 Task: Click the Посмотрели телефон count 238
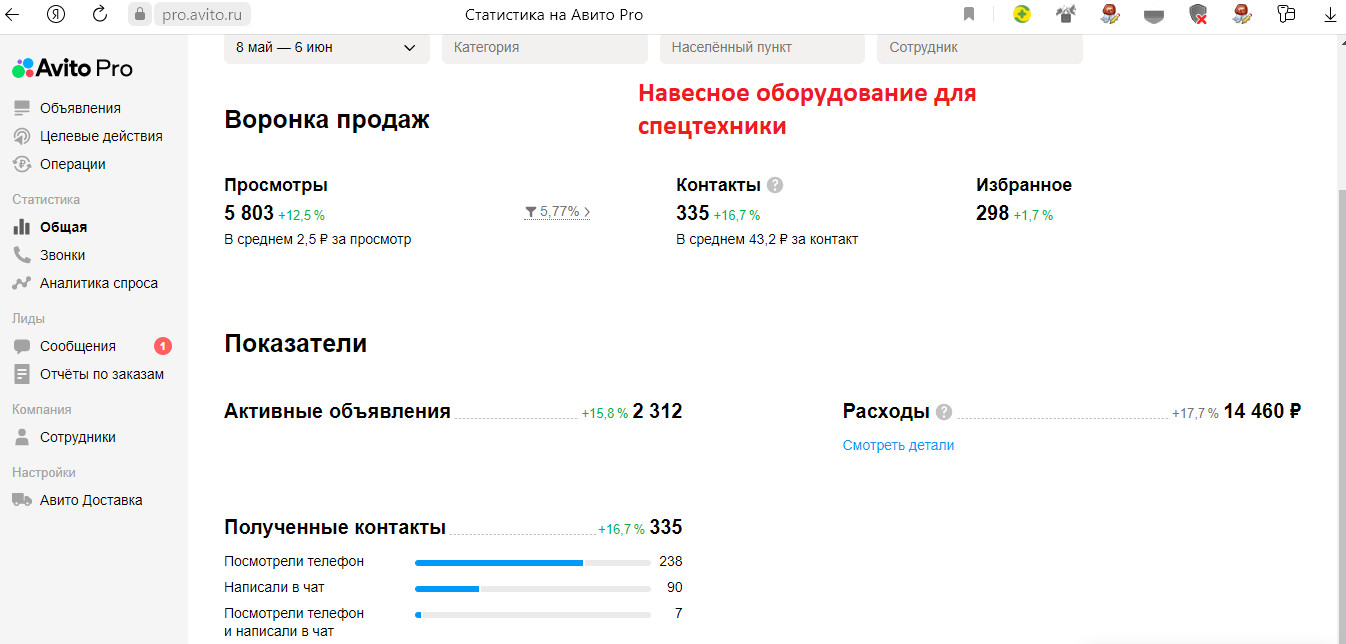(670, 561)
